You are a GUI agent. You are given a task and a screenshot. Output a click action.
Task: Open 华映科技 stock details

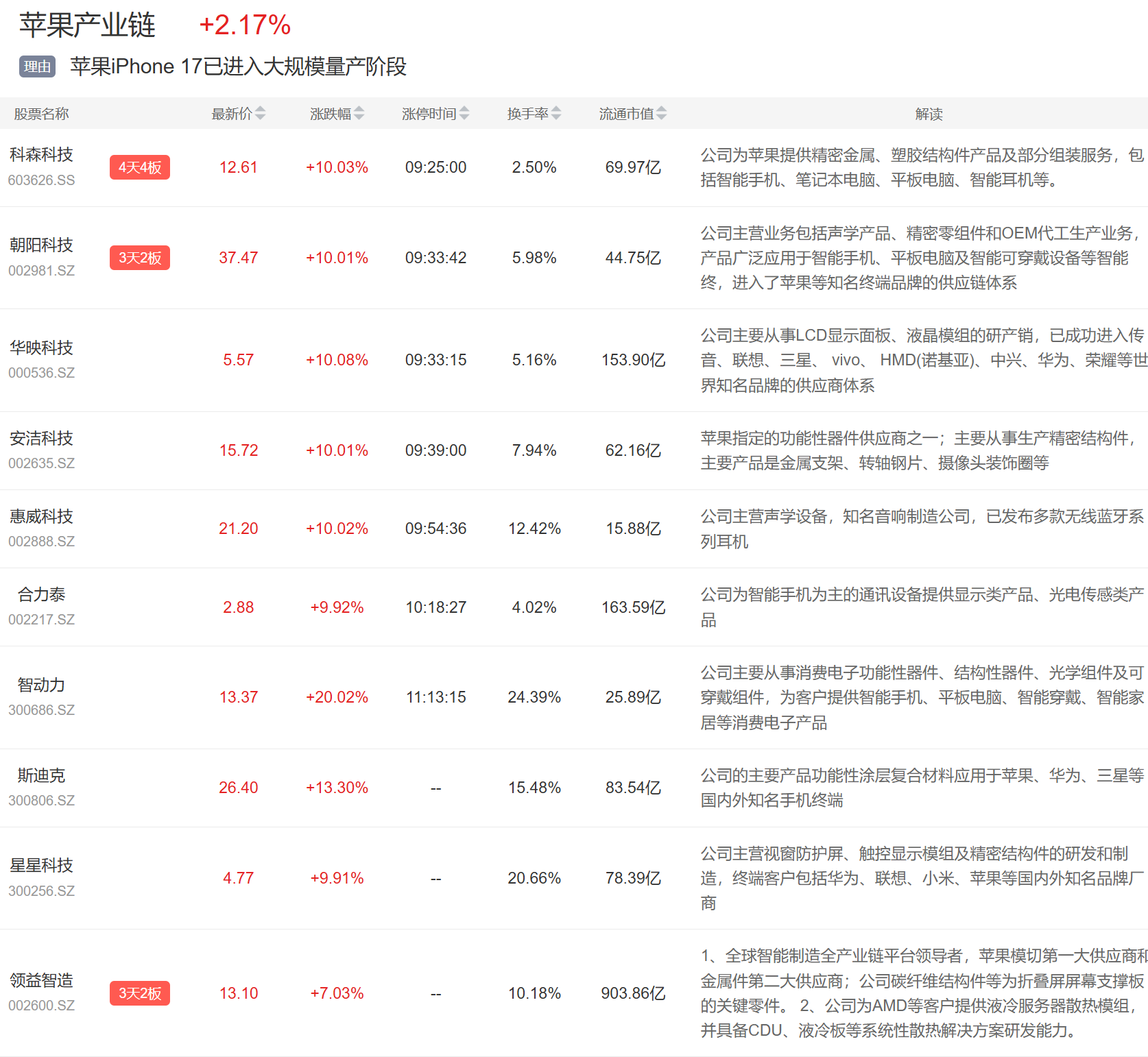click(41, 348)
